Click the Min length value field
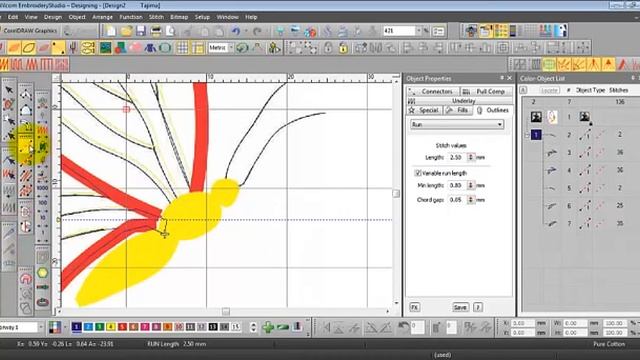640x360 pixels. pyautogui.click(x=457, y=185)
